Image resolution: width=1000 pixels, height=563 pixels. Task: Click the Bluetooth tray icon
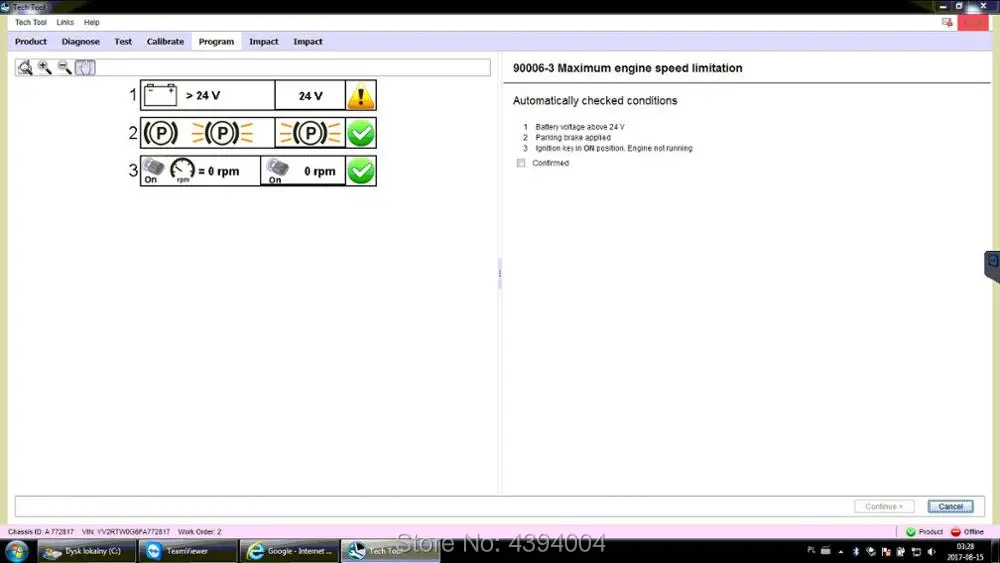[x=856, y=552]
